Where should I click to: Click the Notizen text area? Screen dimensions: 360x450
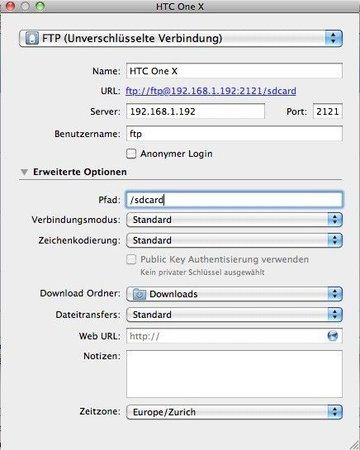pos(234,374)
